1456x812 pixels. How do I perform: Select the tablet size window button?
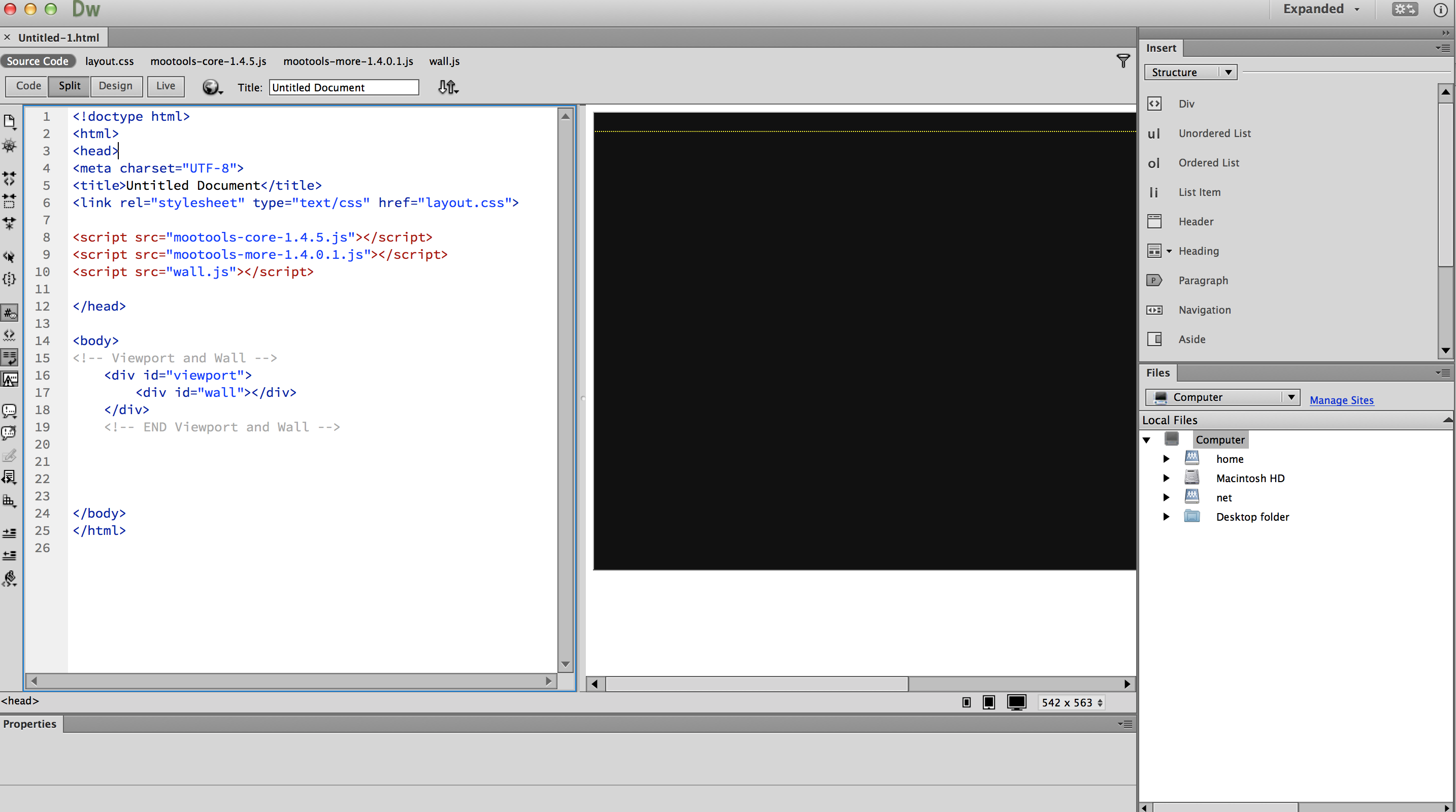click(988, 702)
